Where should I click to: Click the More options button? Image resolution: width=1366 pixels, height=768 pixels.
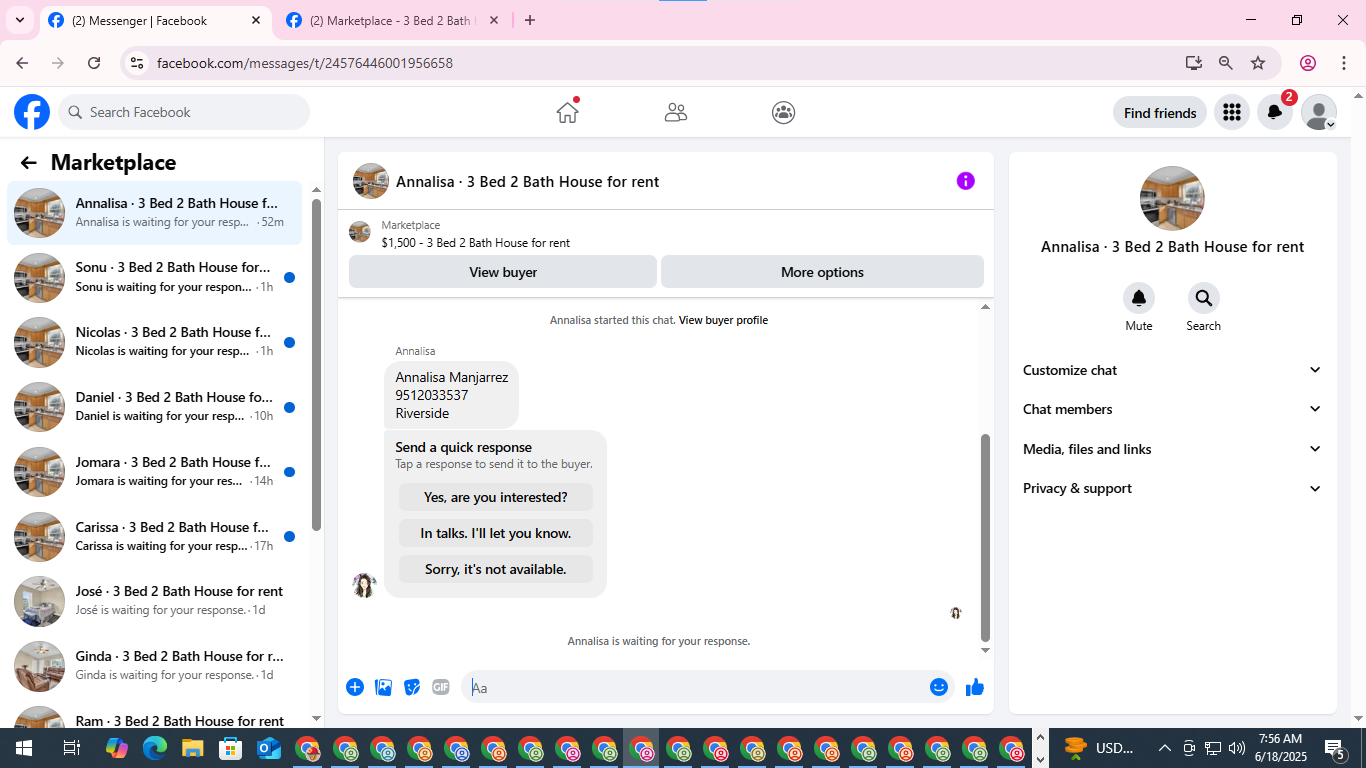[x=822, y=272]
